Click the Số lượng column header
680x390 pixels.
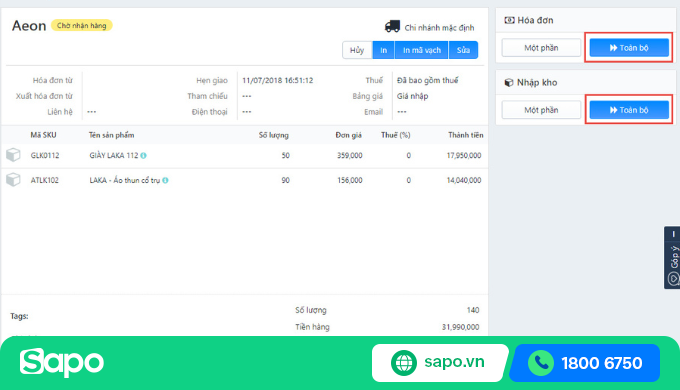coord(274,135)
